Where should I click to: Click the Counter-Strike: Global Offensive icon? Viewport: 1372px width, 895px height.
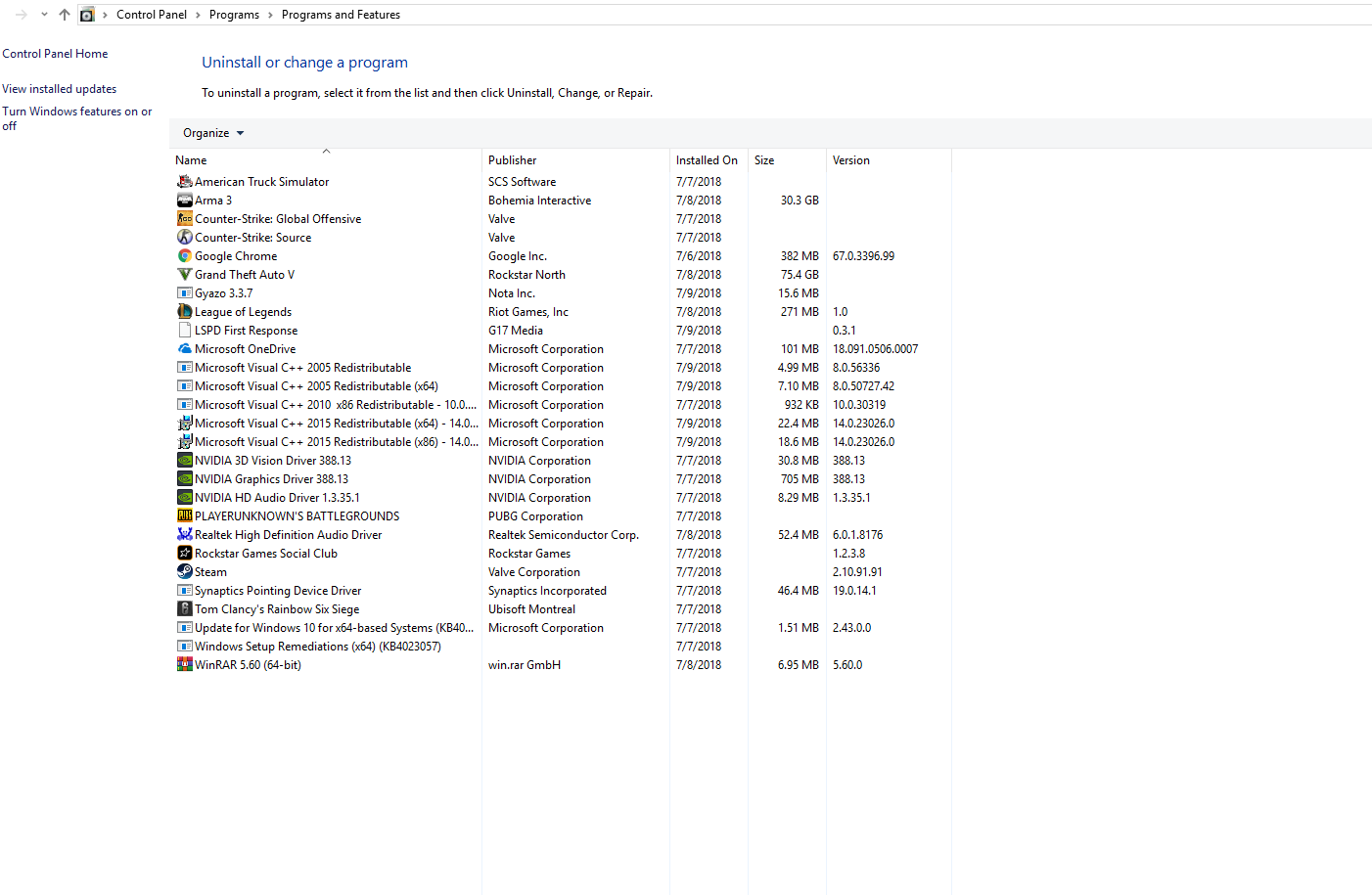click(184, 218)
